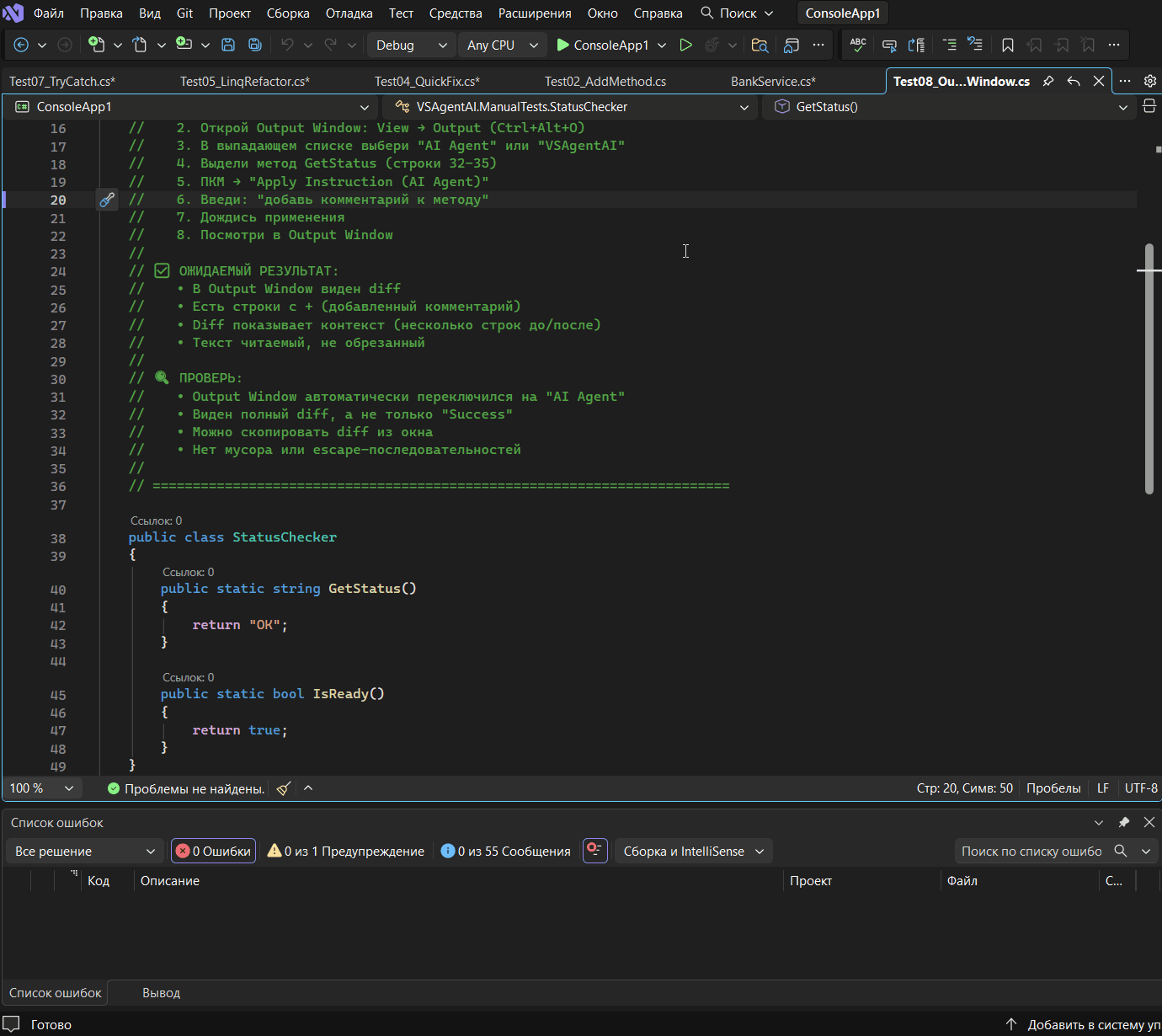Click the ConsoleApp1 start debugging button
The height and width of the screenshot is (1036, 1162).
tap(602, 45)
